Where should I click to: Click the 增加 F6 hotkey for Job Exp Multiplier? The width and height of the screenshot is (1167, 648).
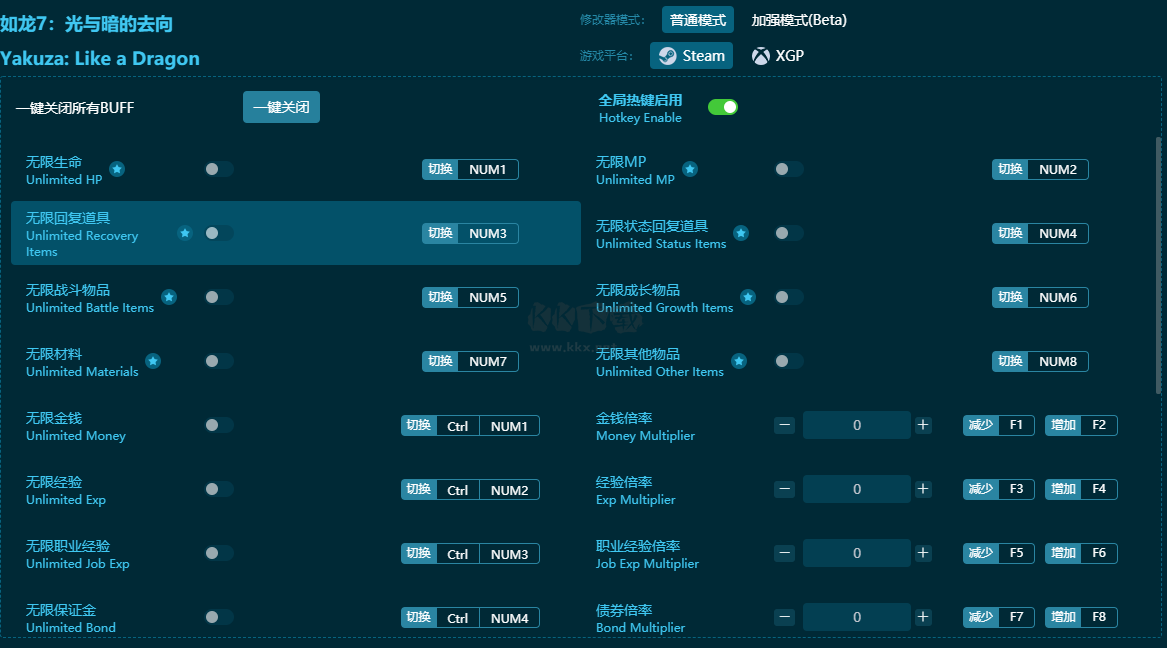coord(1081,554)
